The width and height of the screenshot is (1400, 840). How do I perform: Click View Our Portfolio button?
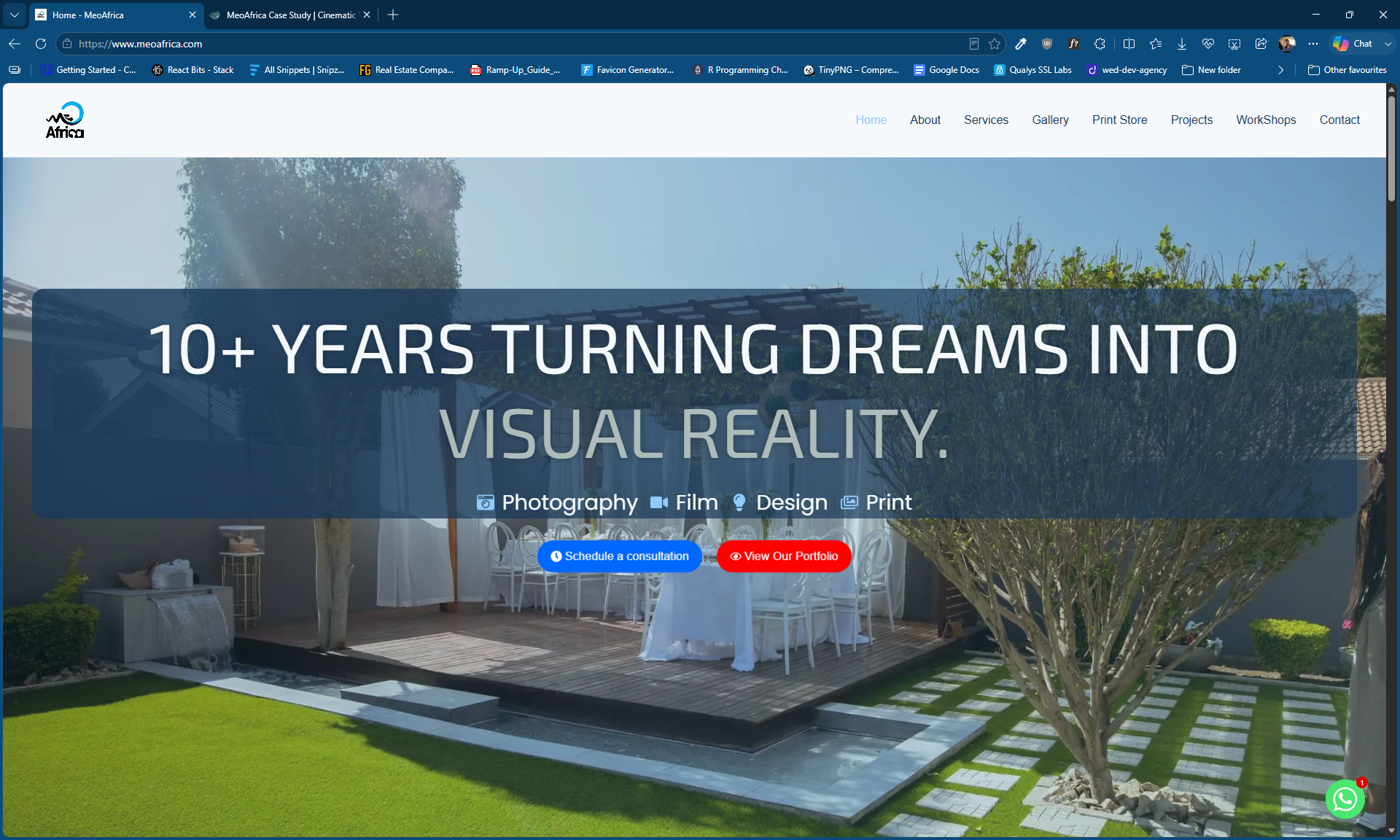pyautogui.click(x=784, y=556)
